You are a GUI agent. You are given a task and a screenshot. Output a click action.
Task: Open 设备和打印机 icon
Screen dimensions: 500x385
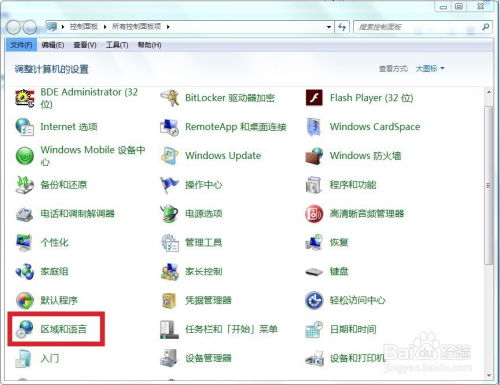point(314,358)
